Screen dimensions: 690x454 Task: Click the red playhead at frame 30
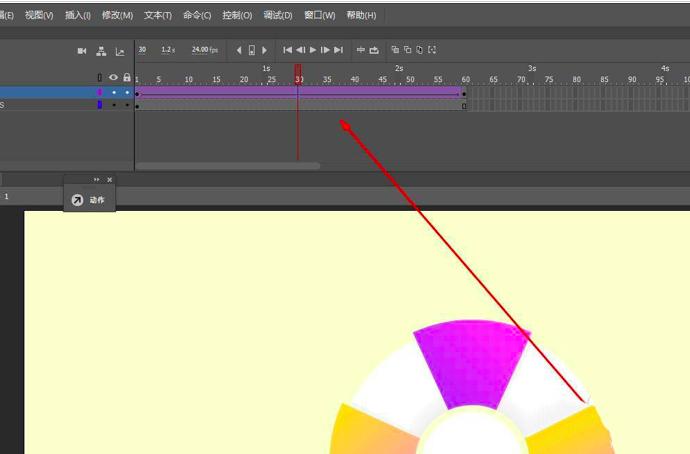[298, 74]
